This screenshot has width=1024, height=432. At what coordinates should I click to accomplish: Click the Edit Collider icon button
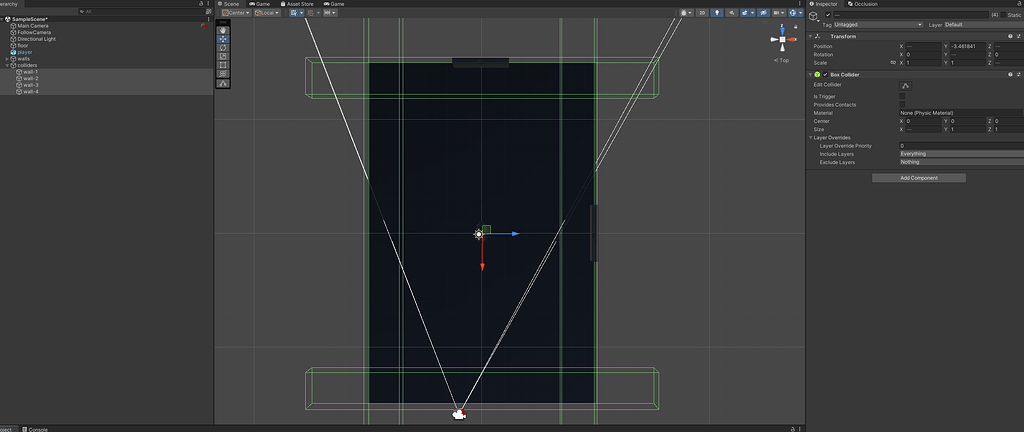coord(905,85)
